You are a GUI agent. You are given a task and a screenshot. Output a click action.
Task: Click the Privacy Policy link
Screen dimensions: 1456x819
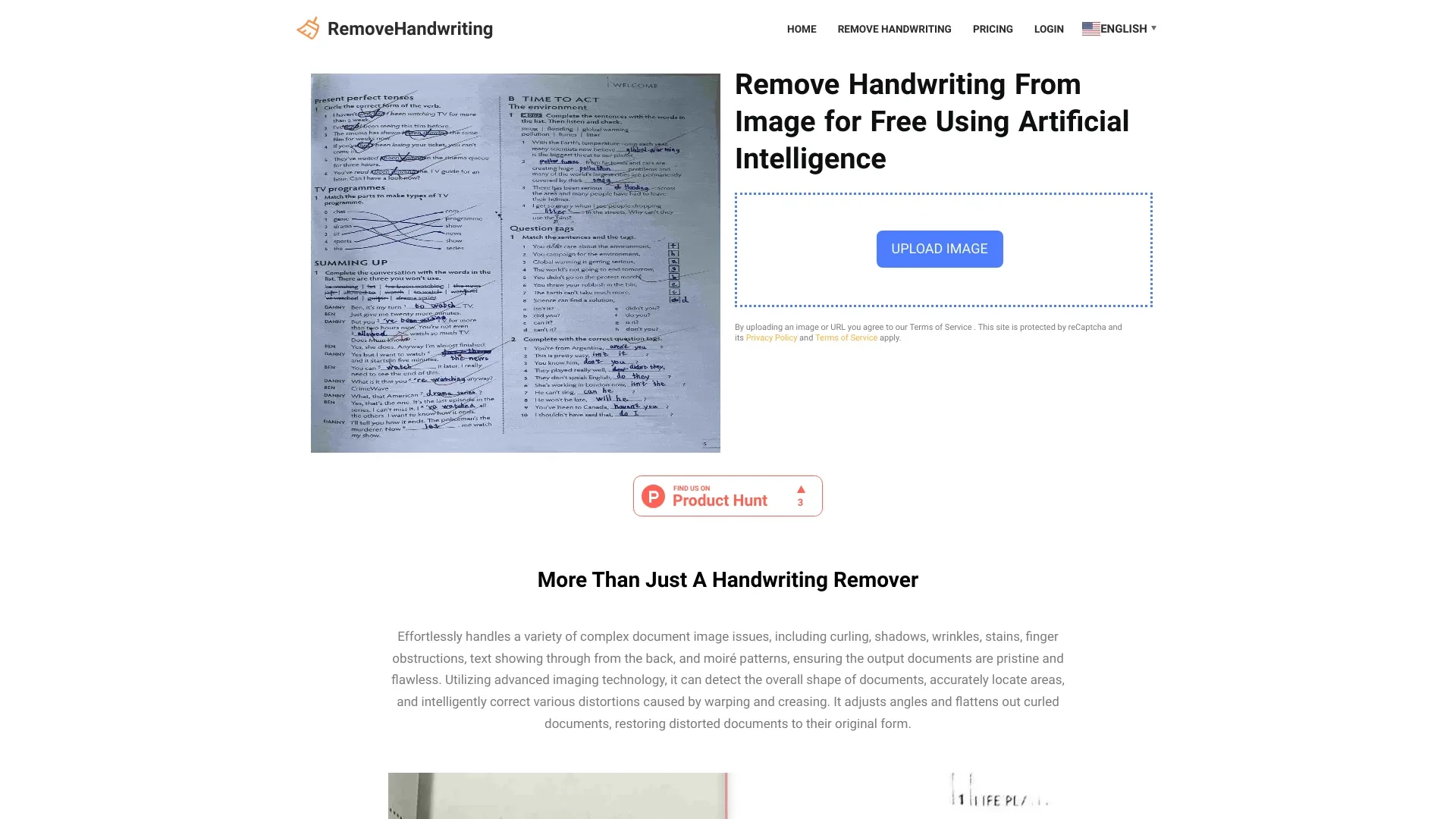tap(771, 337)
